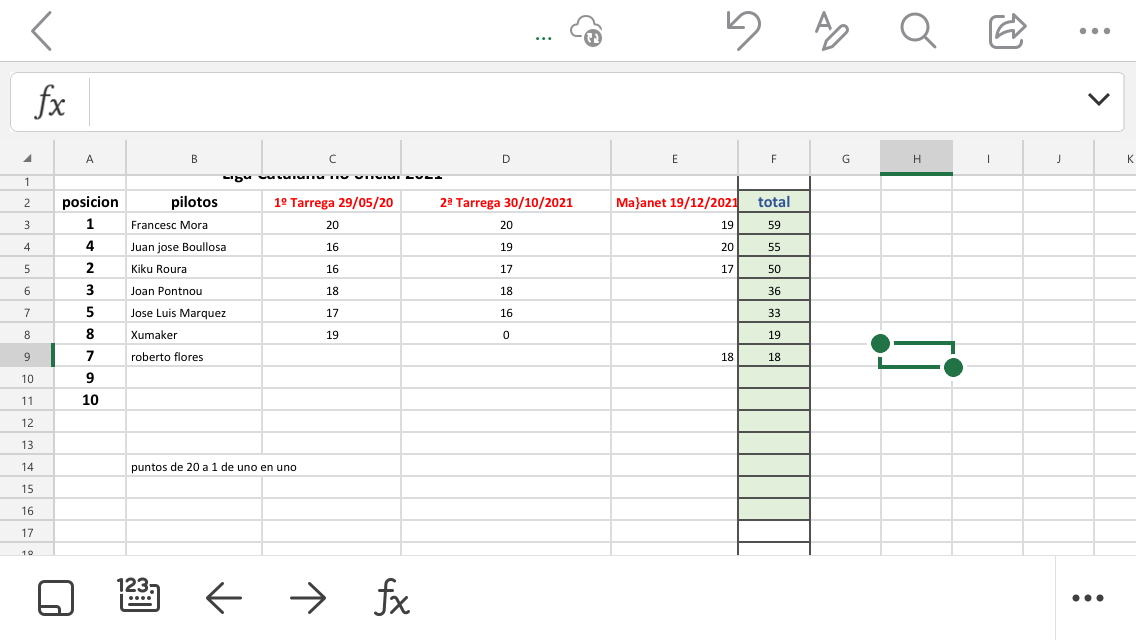Viewport: 1136px width, 640px height.
Task: Move to next cell with right arrow
Action: tap(308, 598)
